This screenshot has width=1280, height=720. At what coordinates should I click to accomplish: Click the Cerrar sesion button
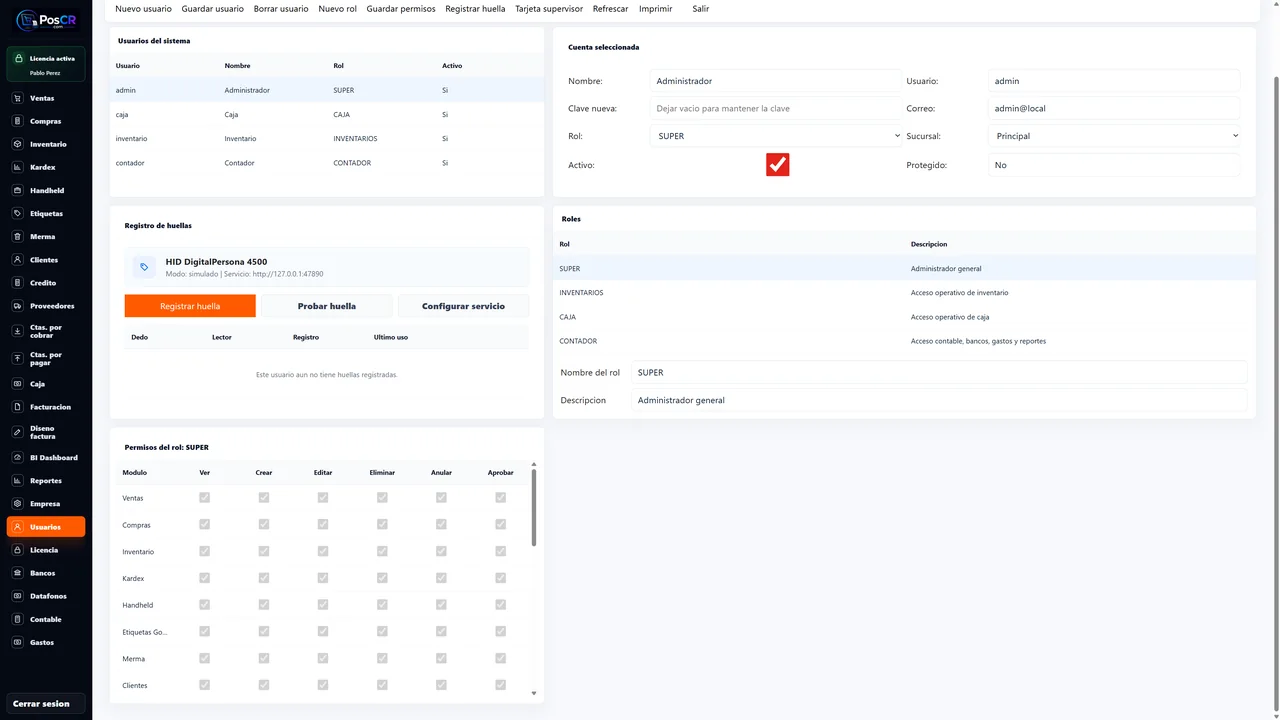click(x=46, y=704)
